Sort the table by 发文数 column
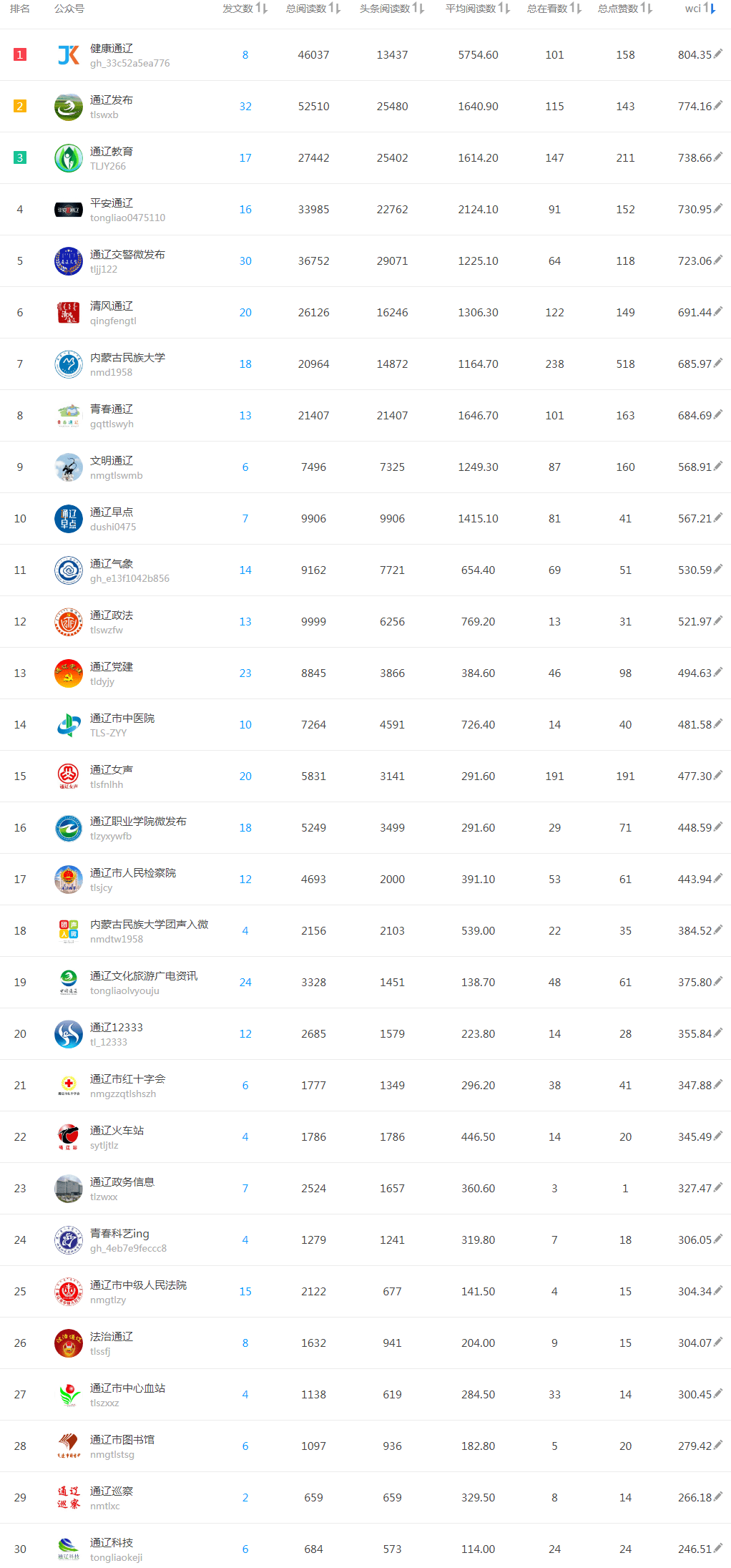The height and width of the screenshot is (1568, 731). click(x=261, y=9)
